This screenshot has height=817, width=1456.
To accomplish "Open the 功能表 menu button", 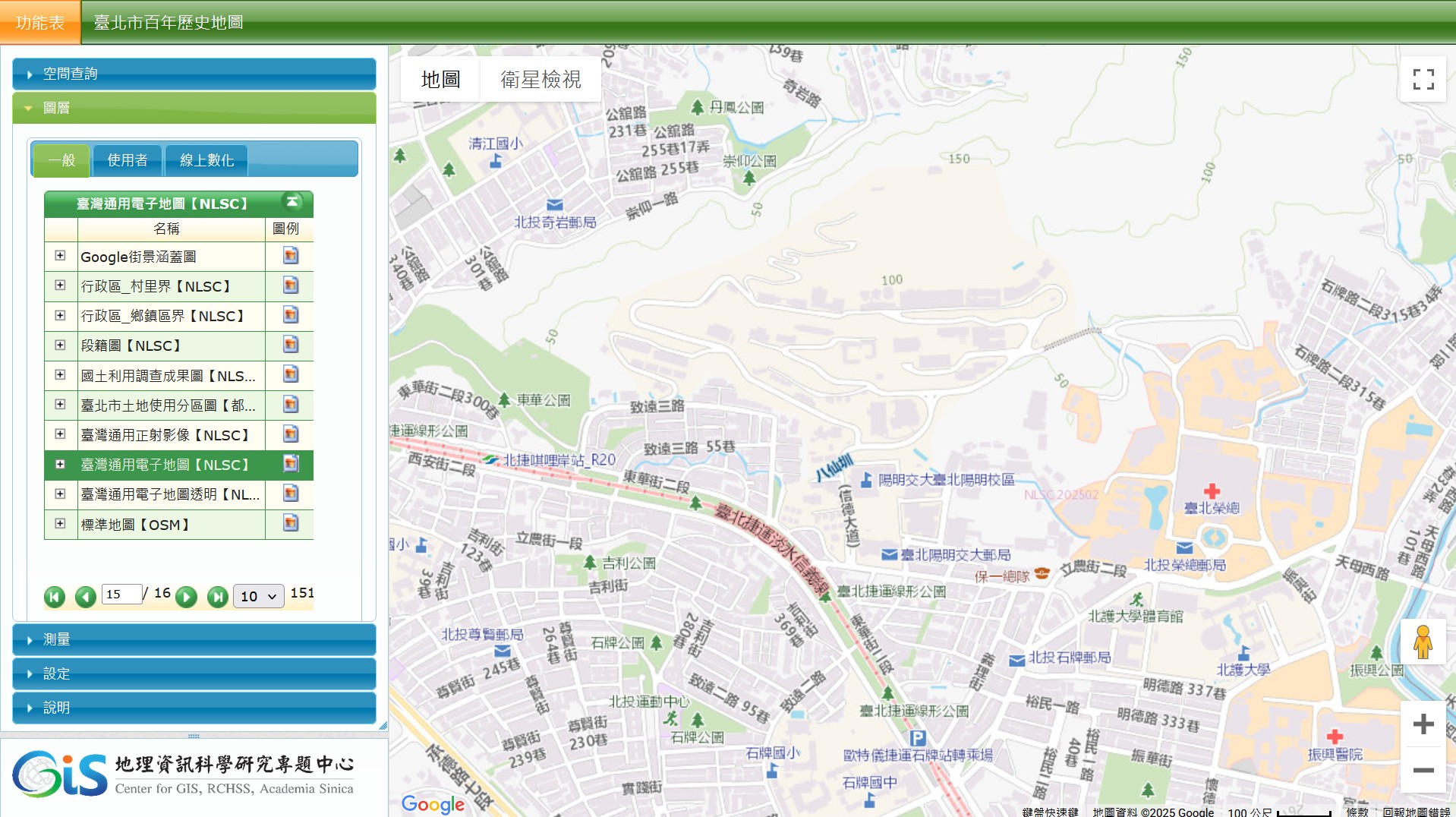I will (39, 23).
